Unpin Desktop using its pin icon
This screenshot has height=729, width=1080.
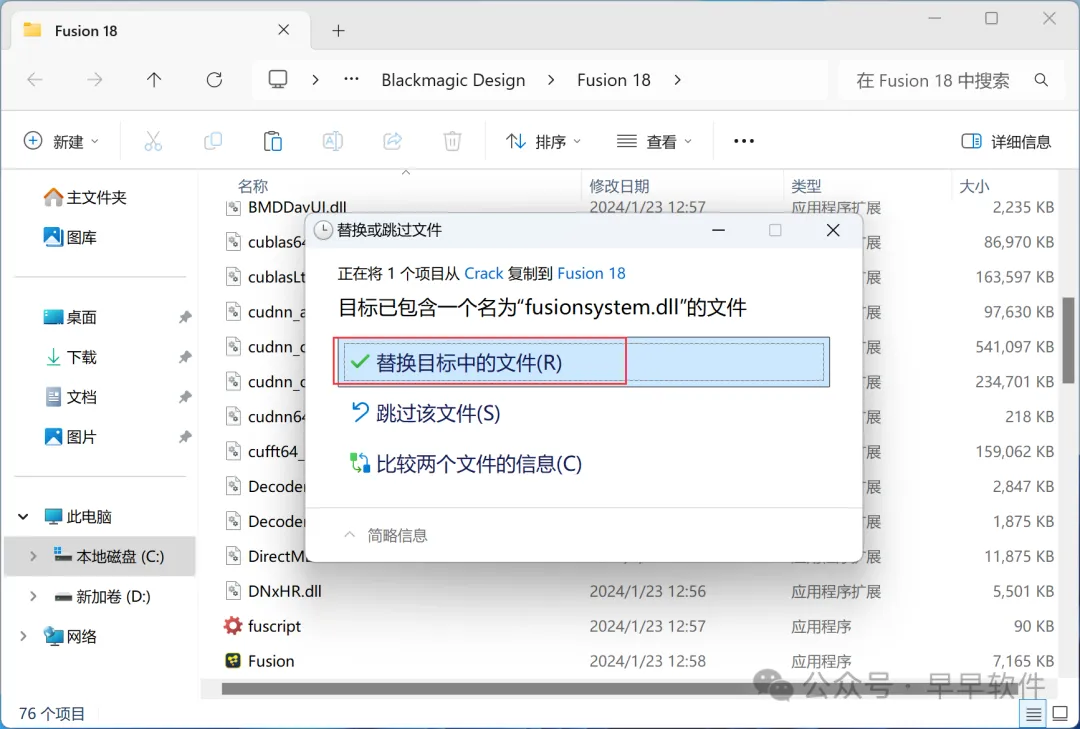[185, 317]
